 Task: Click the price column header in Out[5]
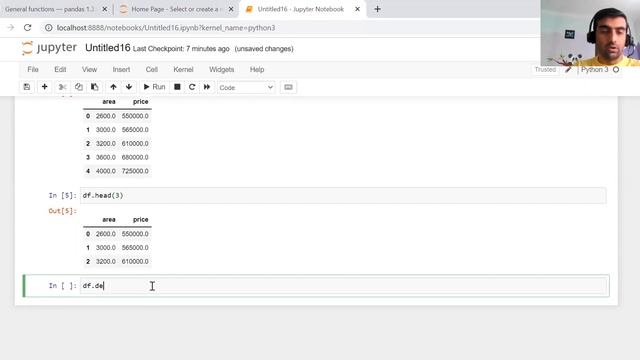point(140,220)
